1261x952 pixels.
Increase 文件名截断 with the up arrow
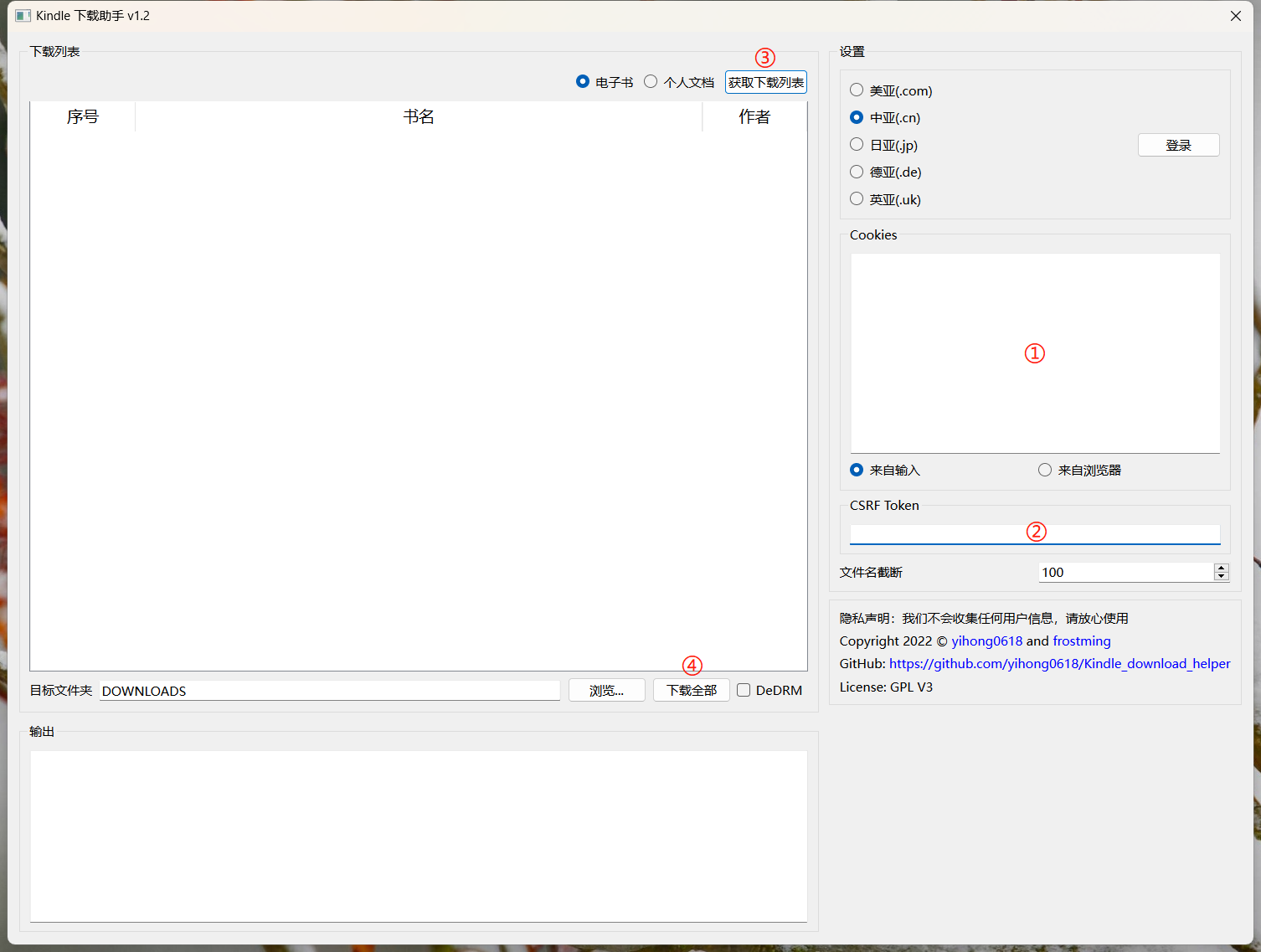[x=1222, y=568]
